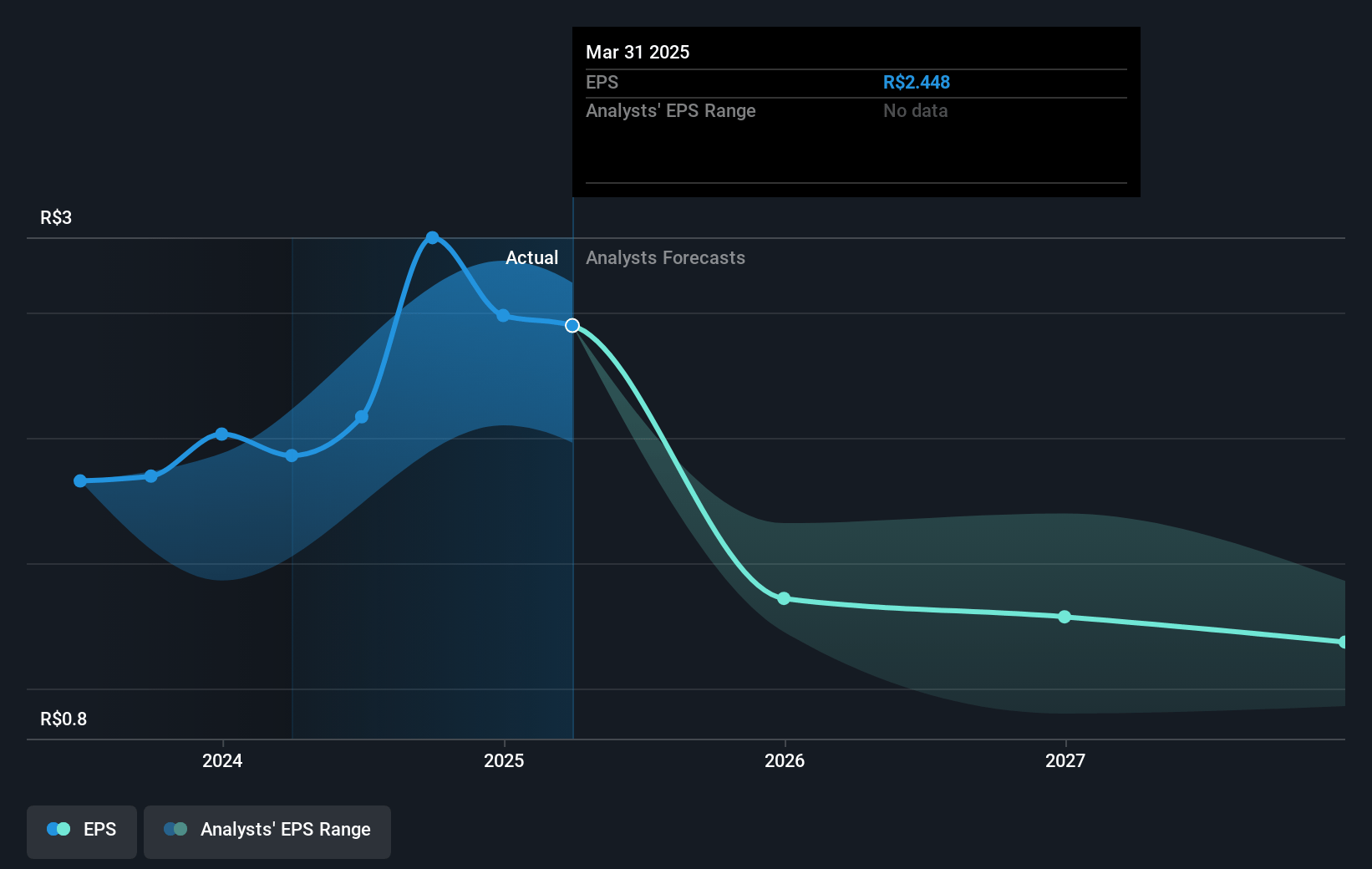This screenshot has width=1372, height=869.
Task: Click the last forecast point at chart's right edge
Action: point(1343,642)
